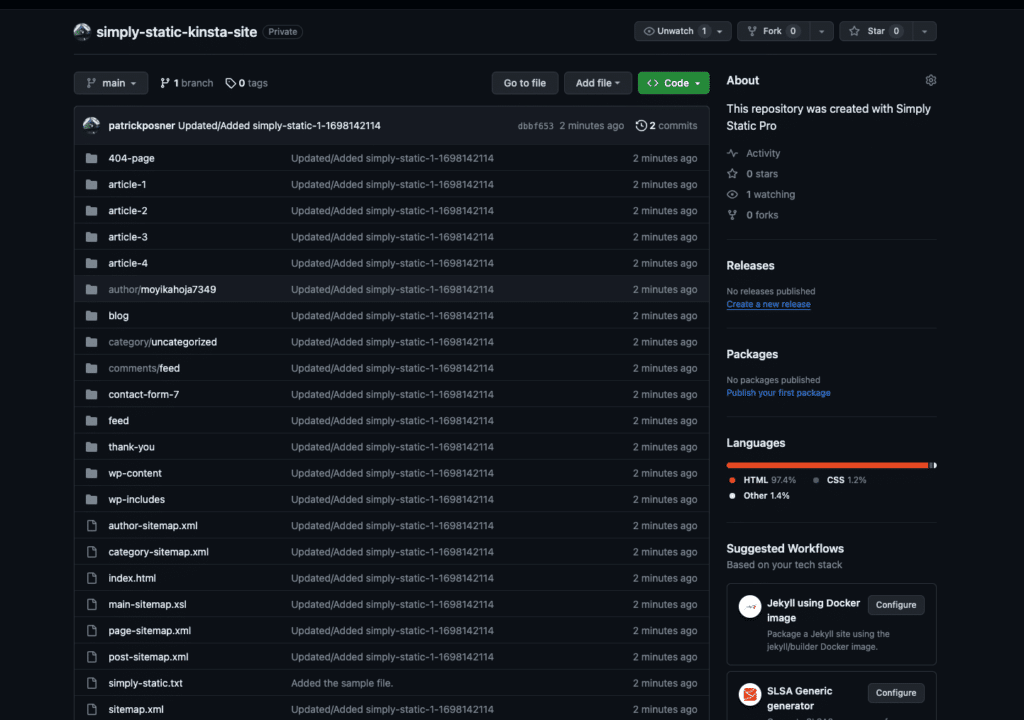The width and height of the screenshot is (1024, 720).
Task: Open commit hash dbbf653
Action: coord(536,126)
